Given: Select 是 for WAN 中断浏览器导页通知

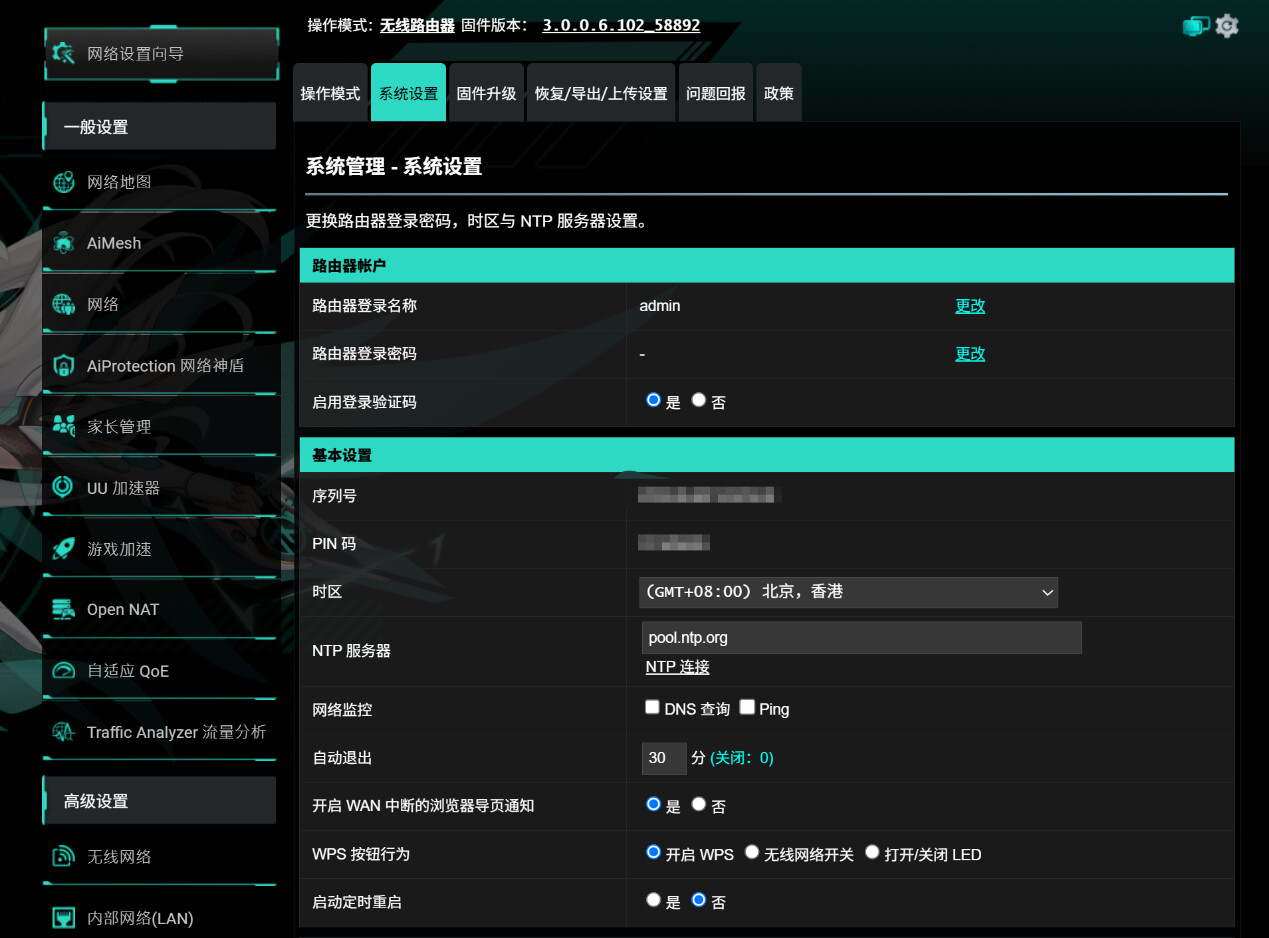Looking at the screenshot, I should coord(653,804).
